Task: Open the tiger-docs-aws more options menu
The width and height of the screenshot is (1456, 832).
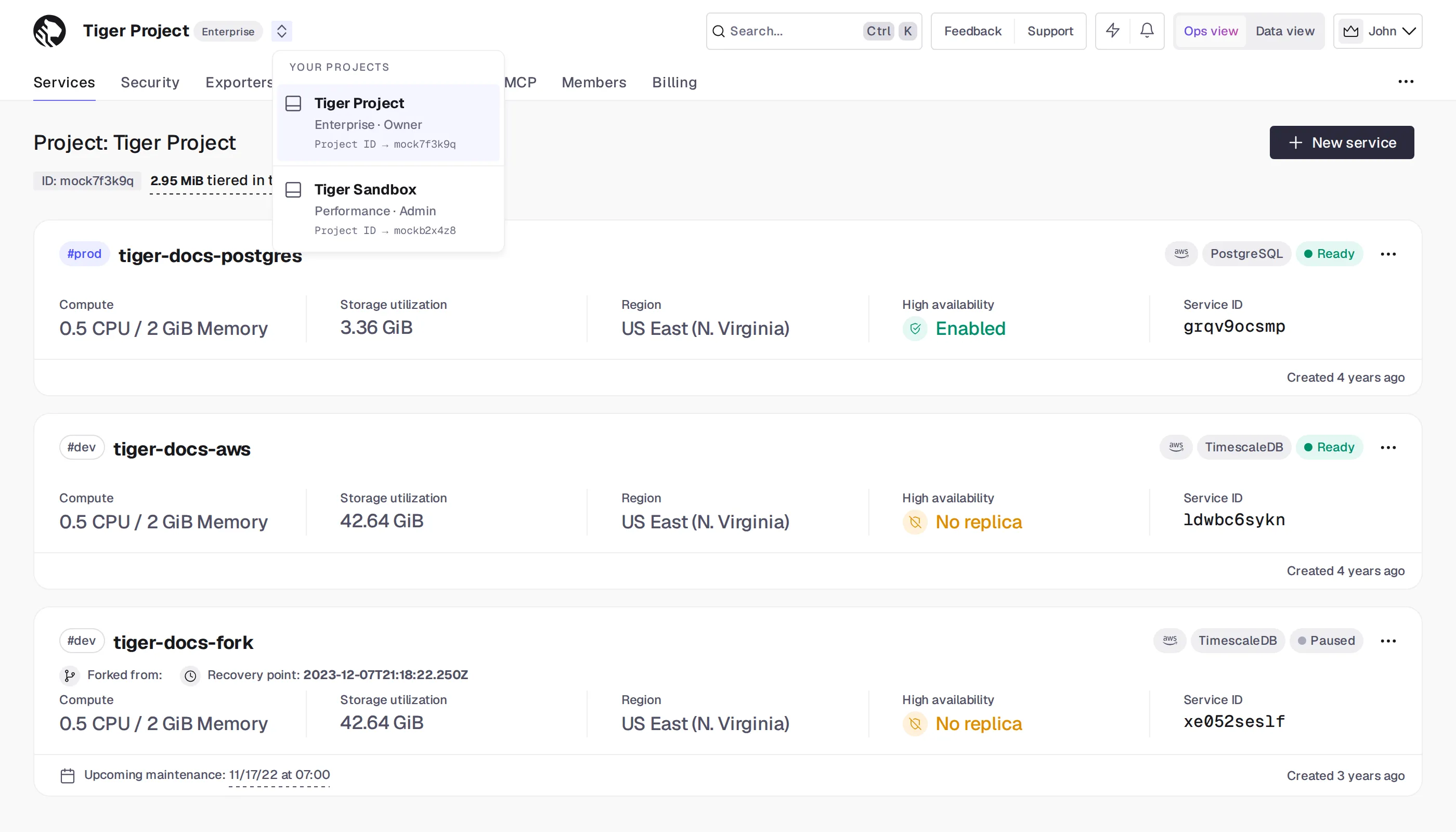Action: [x=1387, y=447]
